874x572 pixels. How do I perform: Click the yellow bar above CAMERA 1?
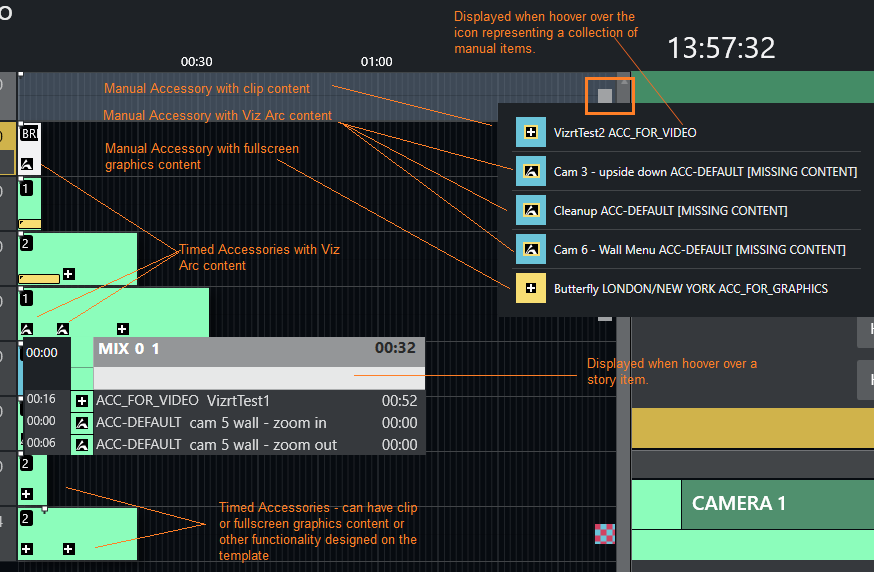tap(752, 427)
